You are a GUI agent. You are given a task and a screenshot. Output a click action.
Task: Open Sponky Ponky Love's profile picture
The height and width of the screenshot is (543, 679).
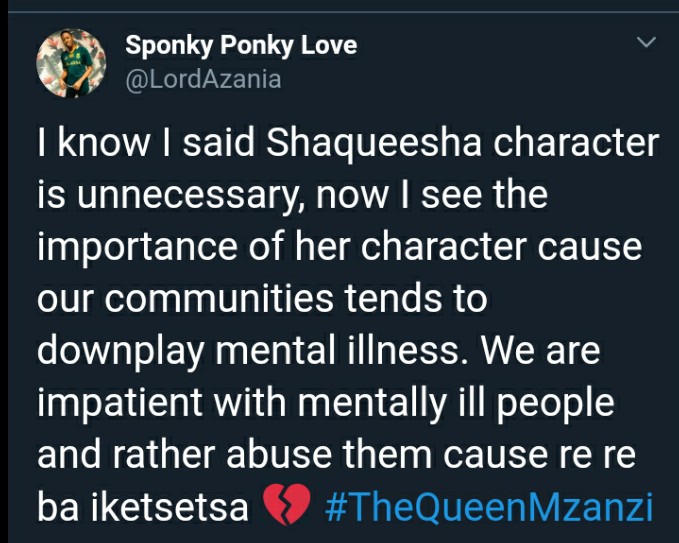(x=71, y=63)
